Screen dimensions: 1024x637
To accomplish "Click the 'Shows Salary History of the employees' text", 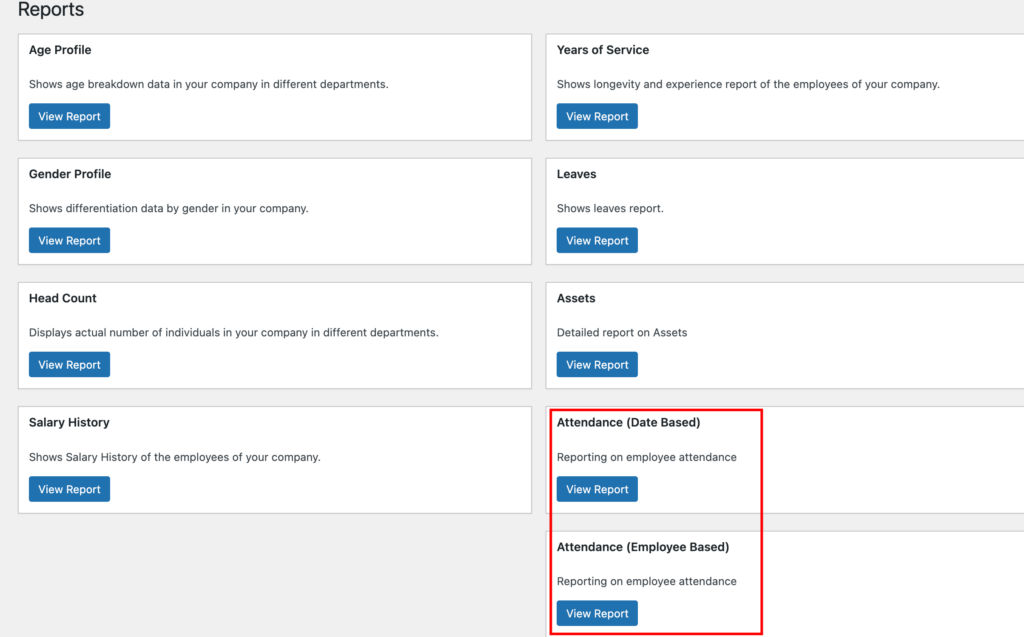I will click(174, 457).
